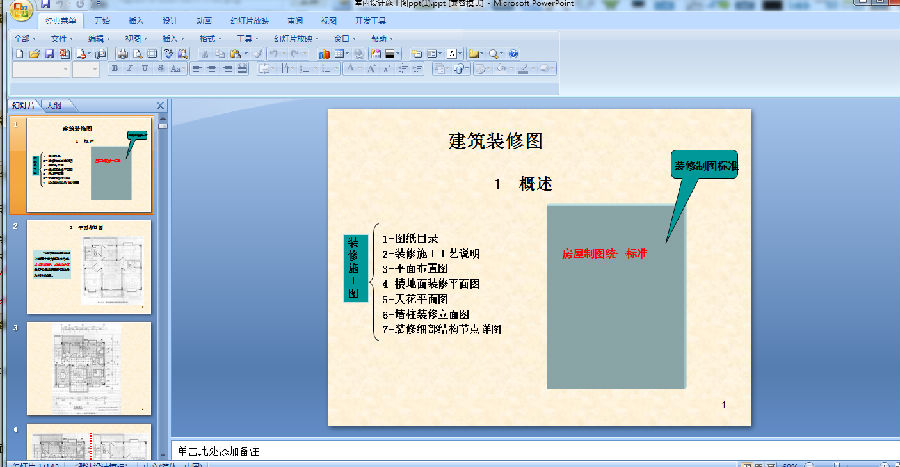Switch to the 开始 ribbon tab
This screenshot has width=900, height=467.
[102, 21]
